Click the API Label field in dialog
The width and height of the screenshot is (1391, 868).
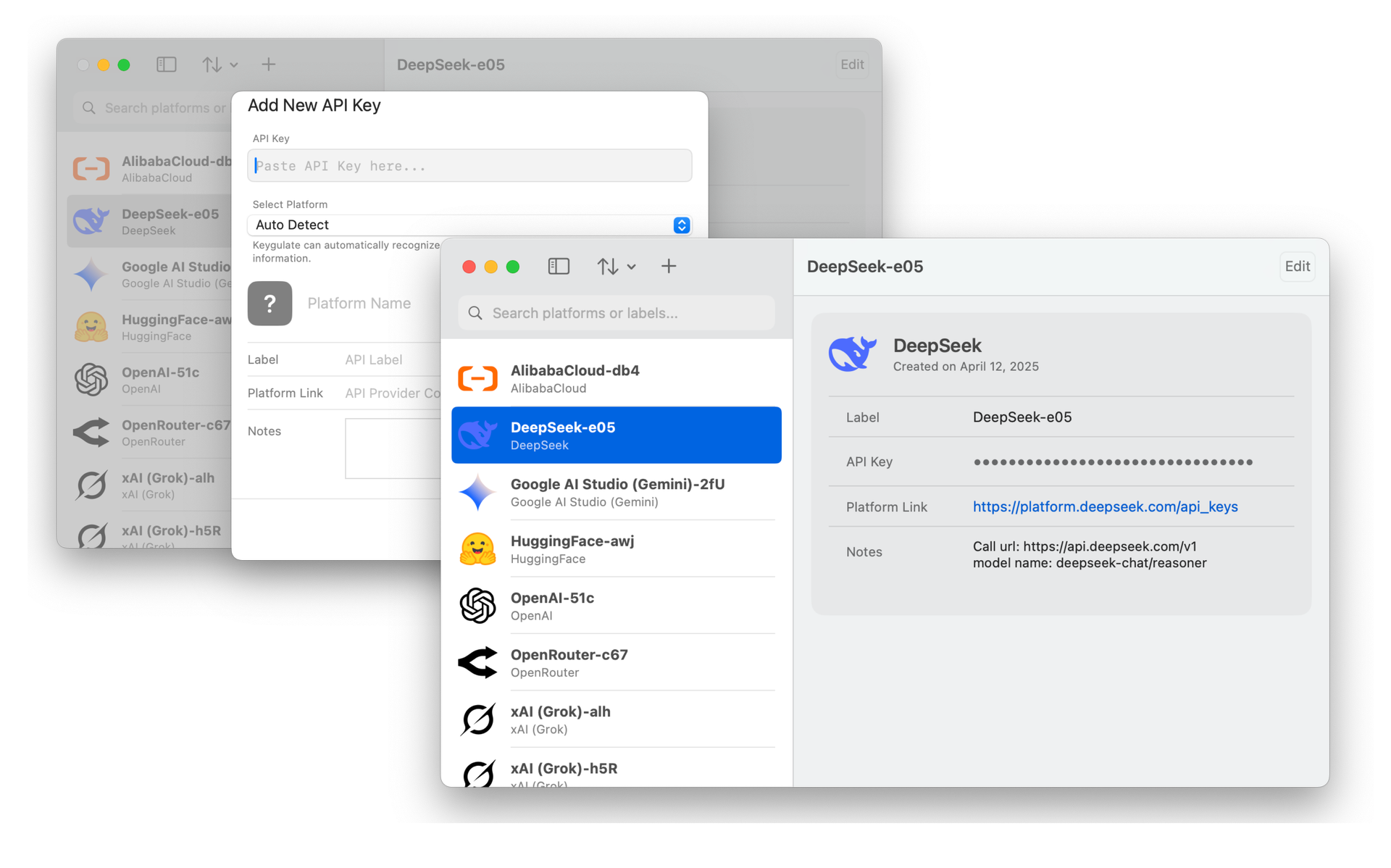click(x=392, y=359)
